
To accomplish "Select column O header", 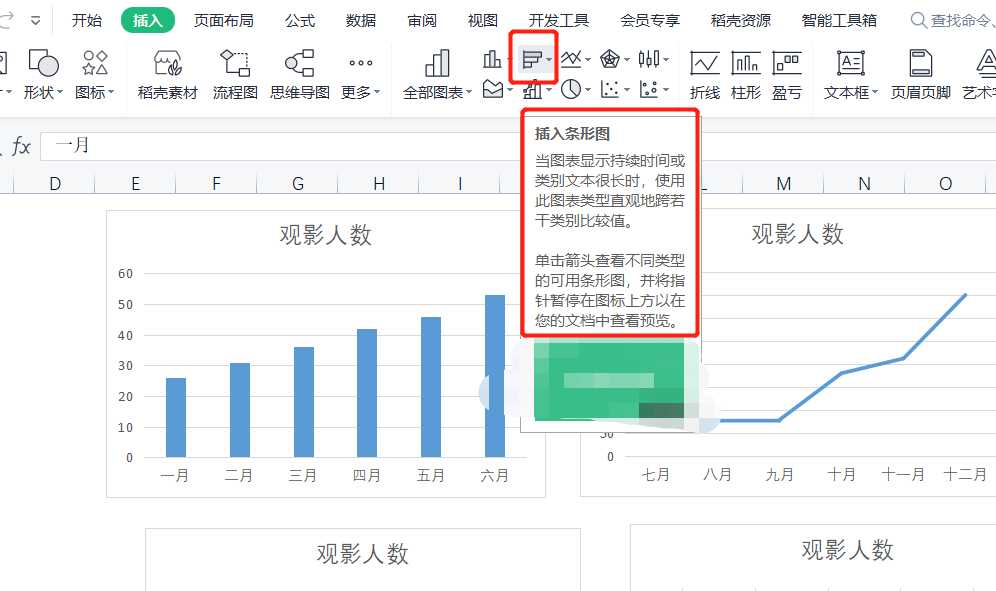I will pyautogui.click(x=945, y=184).
